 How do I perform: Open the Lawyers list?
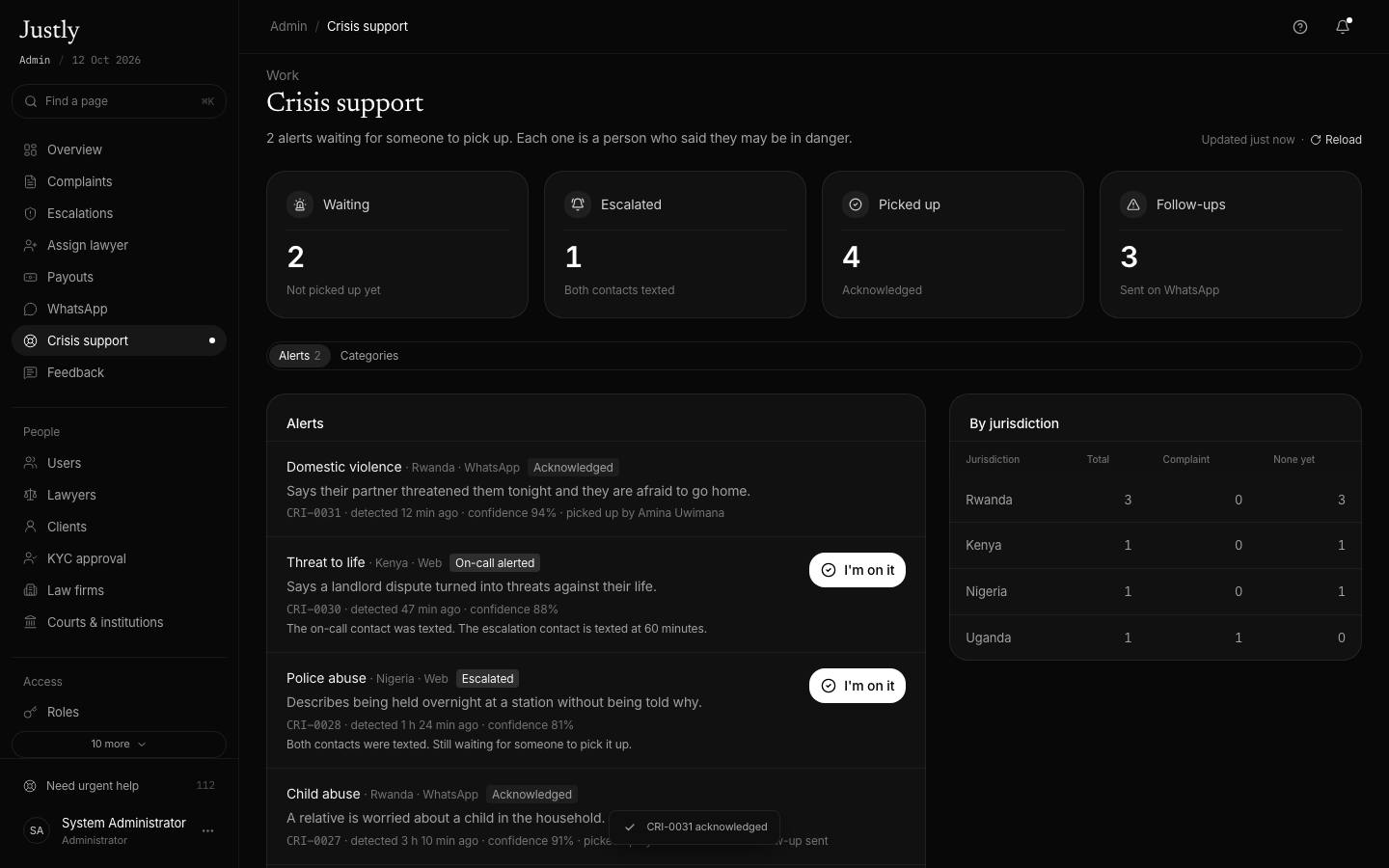click(119, 495)
